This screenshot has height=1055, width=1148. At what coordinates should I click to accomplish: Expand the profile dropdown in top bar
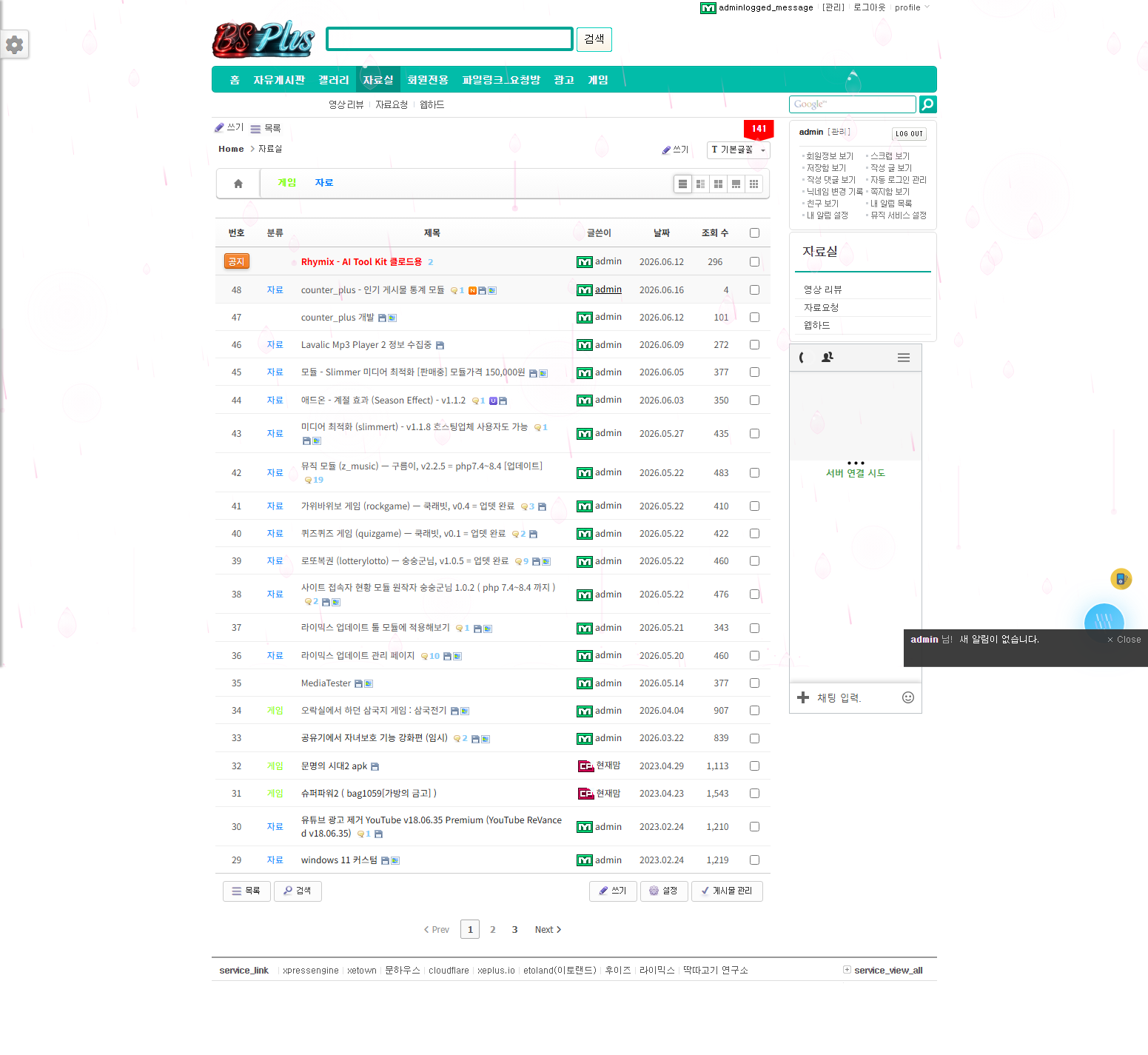coord(911,7)
